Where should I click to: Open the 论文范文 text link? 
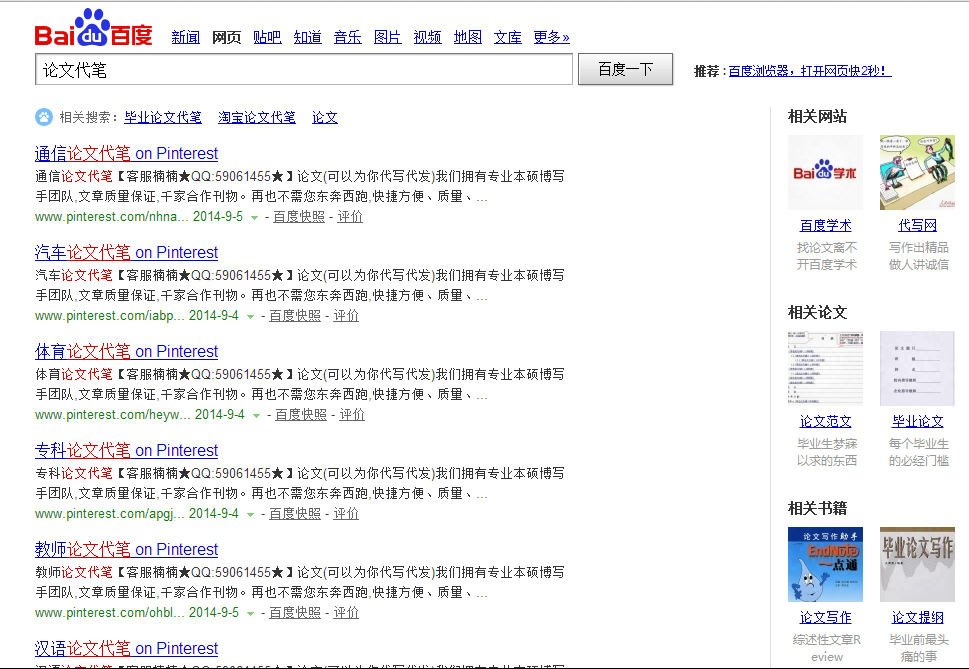(825, 421)
